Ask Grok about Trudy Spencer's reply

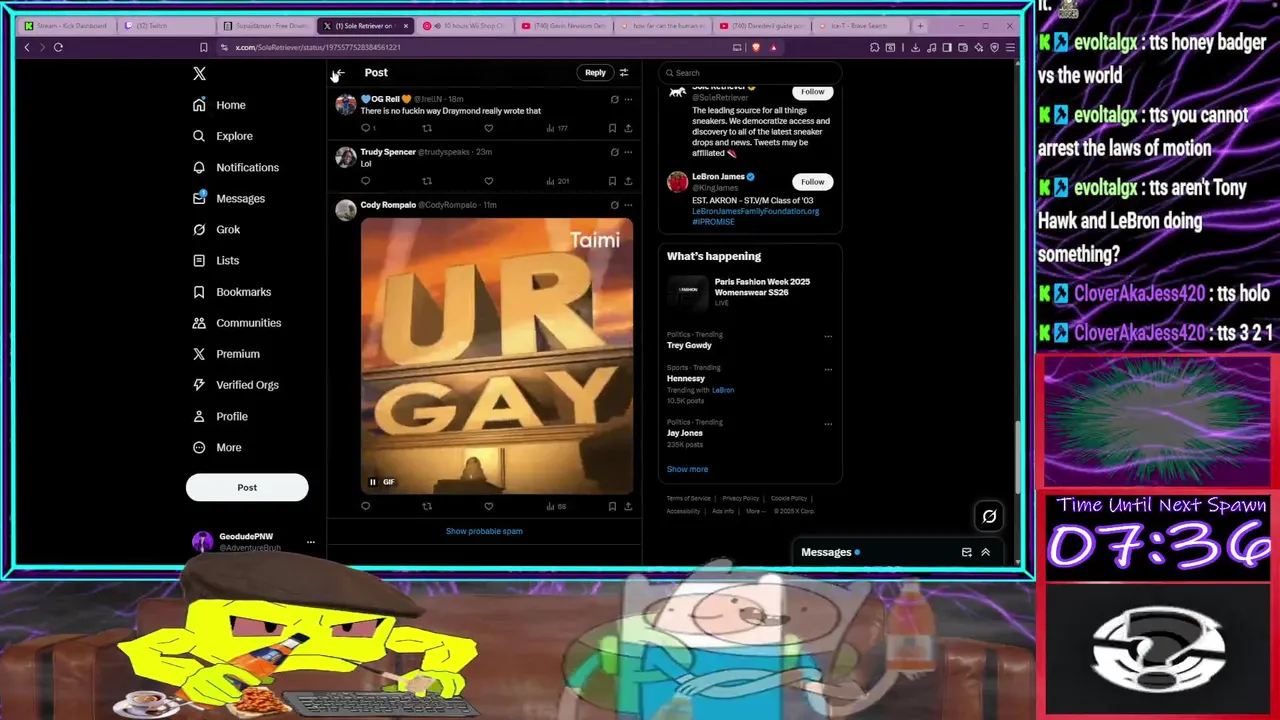[x=614, y=152]
